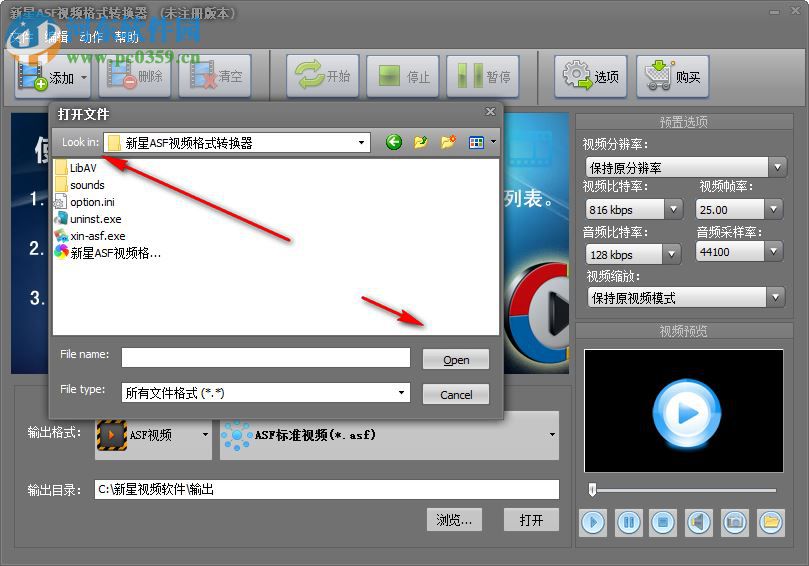Expand the 816 kbps video bitrate dropdown
This screenshot has width=809, height=566.
pos(673,209)
